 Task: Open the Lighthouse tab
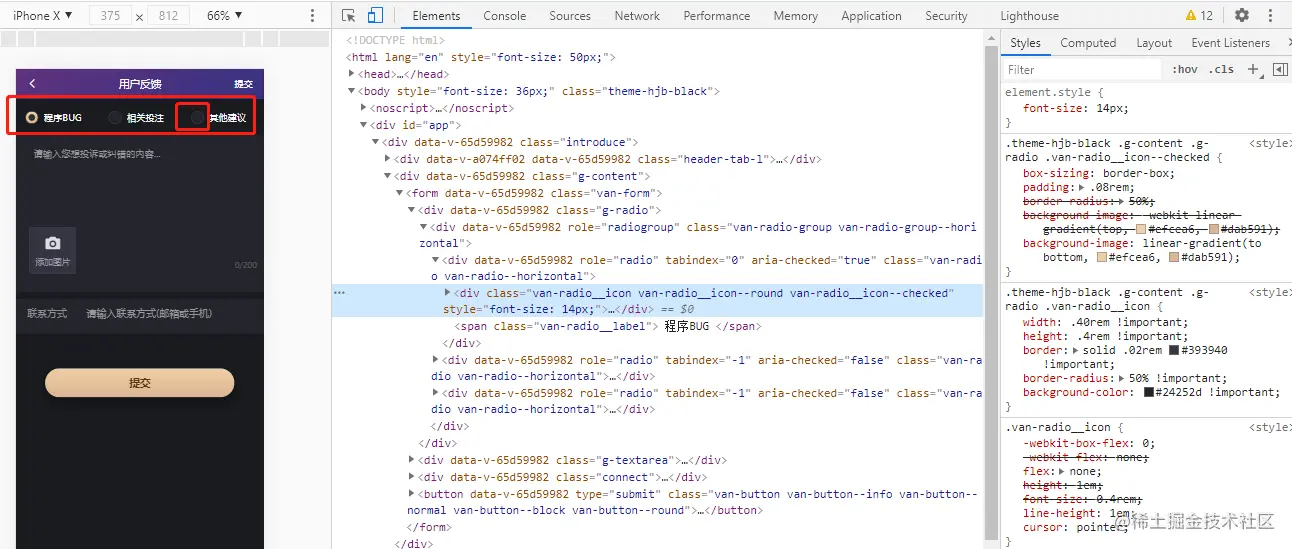pyautogui.click(x=1029, y=15)
